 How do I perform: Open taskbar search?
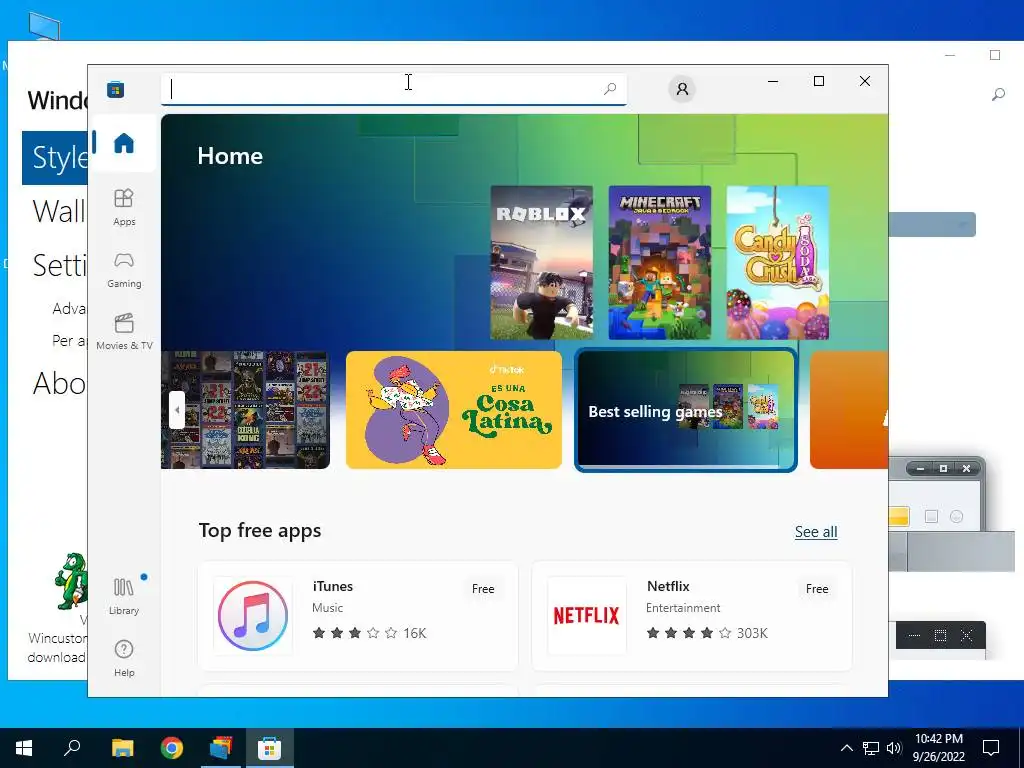tap(72, 748)
